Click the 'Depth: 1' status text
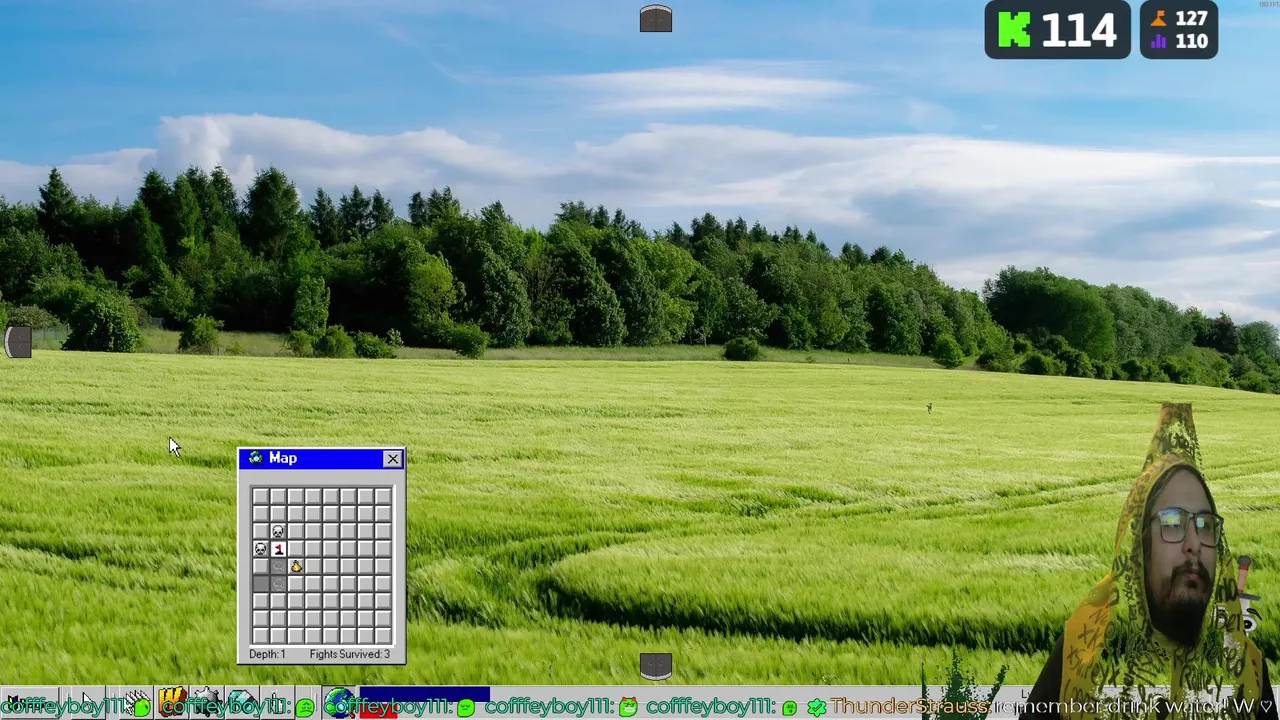This screenshot has height=720, width=1280. (267, 654)
